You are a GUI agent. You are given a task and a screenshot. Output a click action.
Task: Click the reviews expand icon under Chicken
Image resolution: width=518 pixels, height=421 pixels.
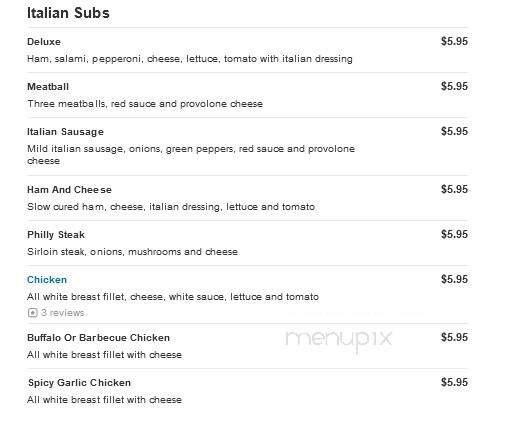[x=32, y=313]
